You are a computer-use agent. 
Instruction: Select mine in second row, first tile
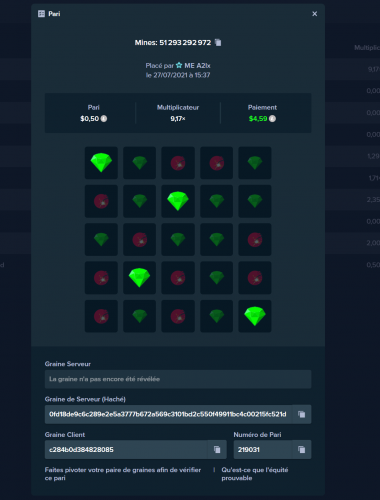[x=101, y=201]
